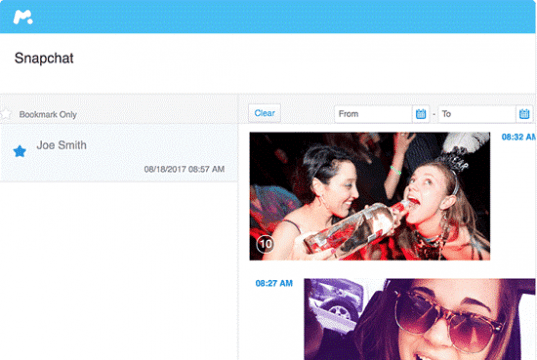
Task: Open the calendar picker beside To
Action: [524, 114]
